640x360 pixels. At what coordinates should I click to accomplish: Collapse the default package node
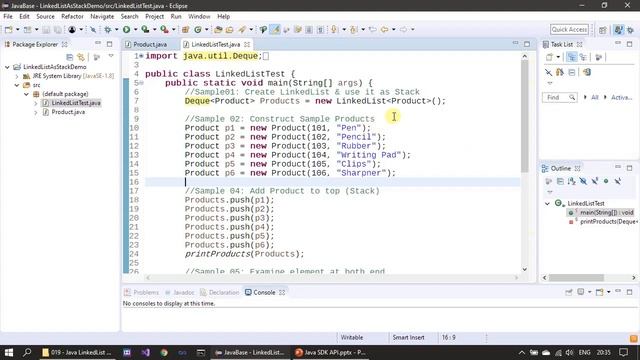pyautogui.click(x=26, y=94)
